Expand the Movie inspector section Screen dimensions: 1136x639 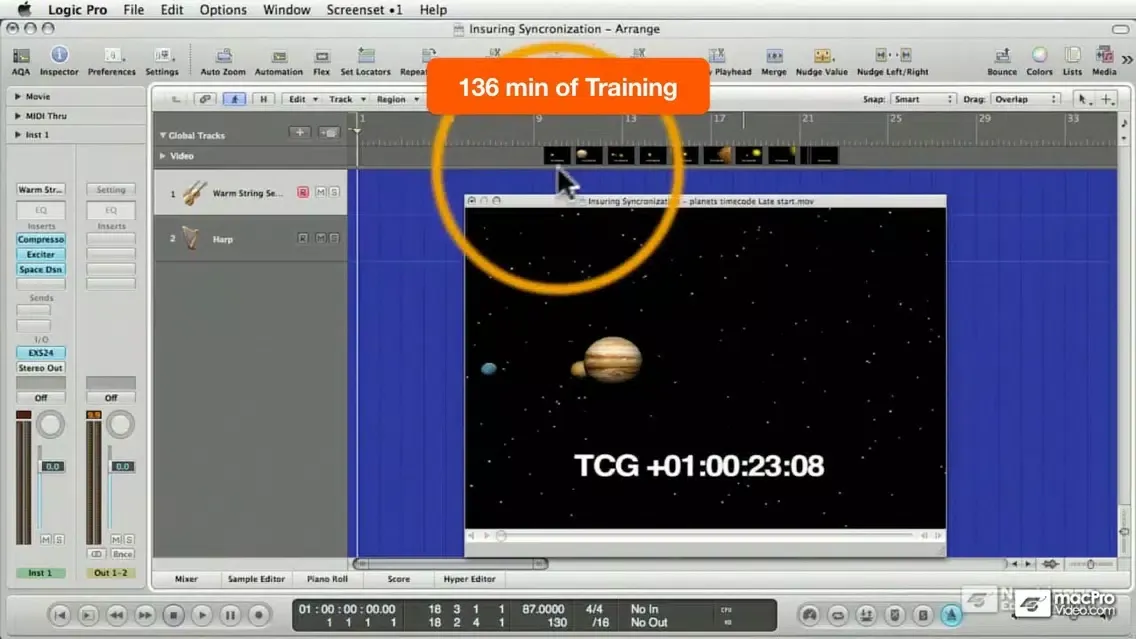click(x=18, y=96)
